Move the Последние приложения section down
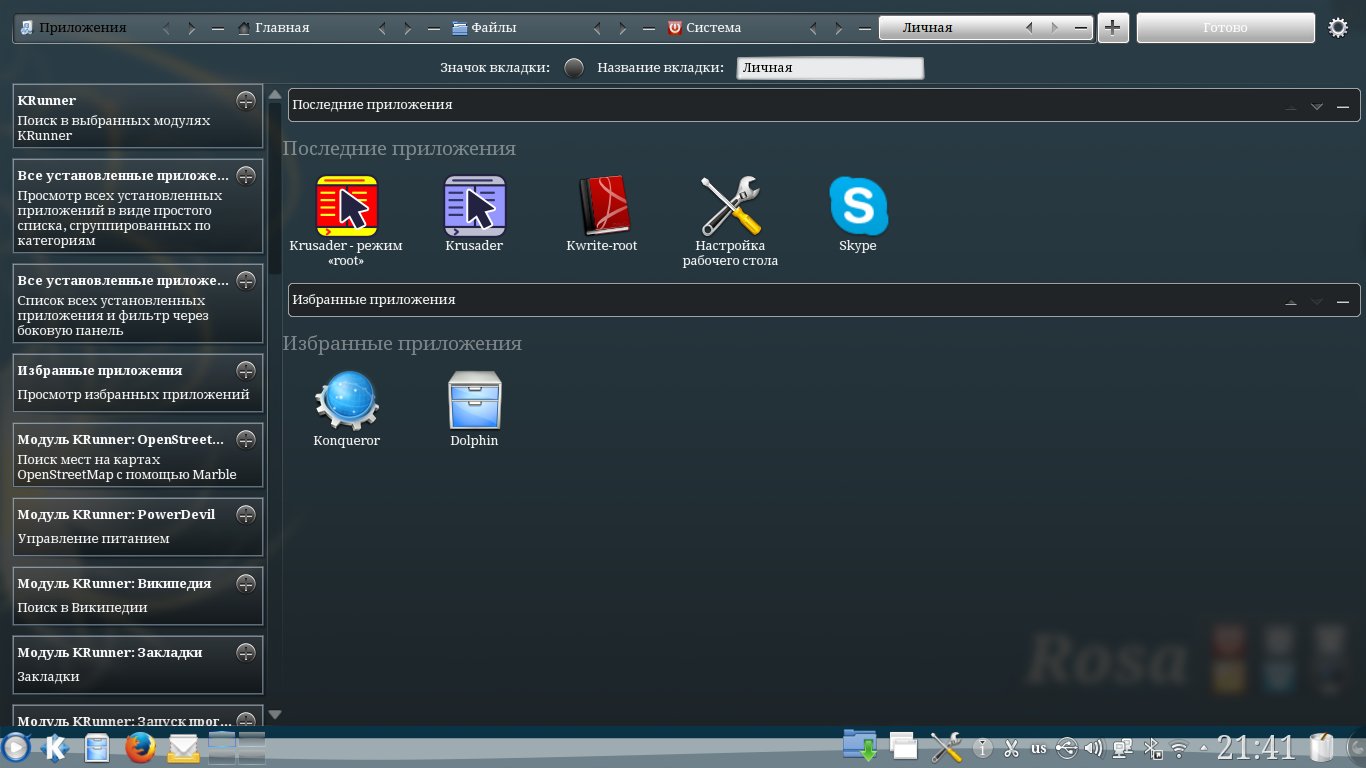 (x=1317, y=106)
